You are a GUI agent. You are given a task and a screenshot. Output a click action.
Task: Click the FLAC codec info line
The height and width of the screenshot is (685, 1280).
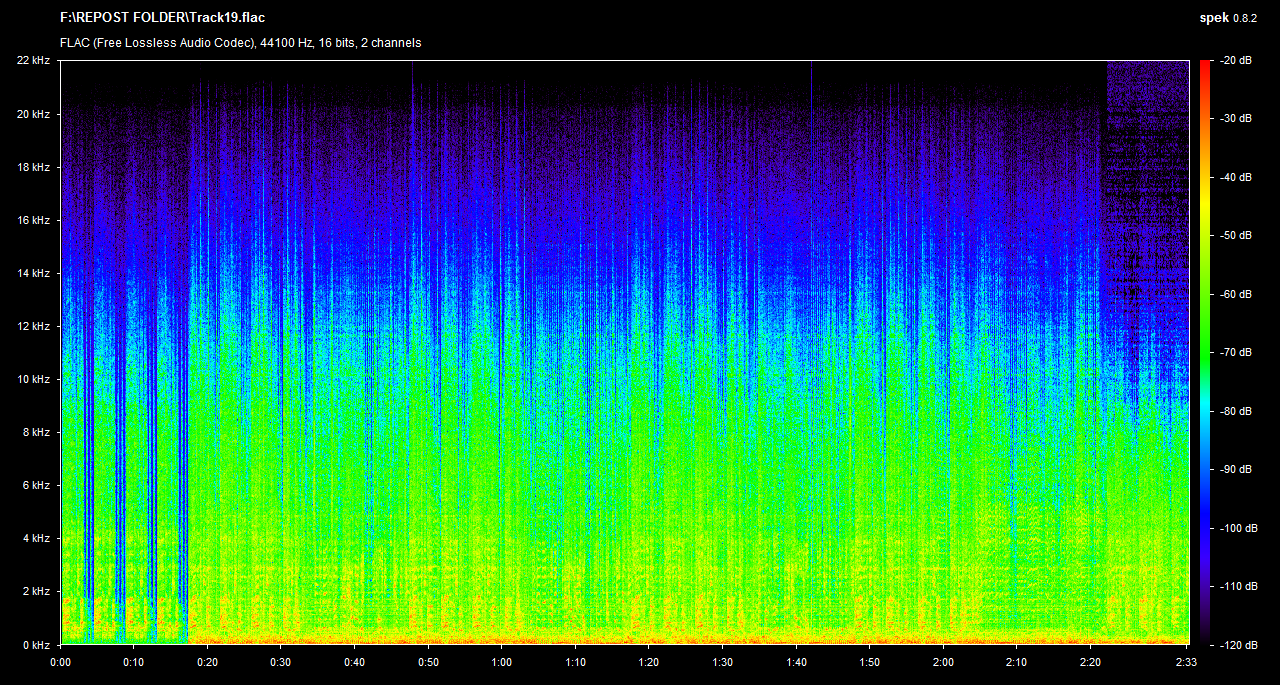[240, 43]
